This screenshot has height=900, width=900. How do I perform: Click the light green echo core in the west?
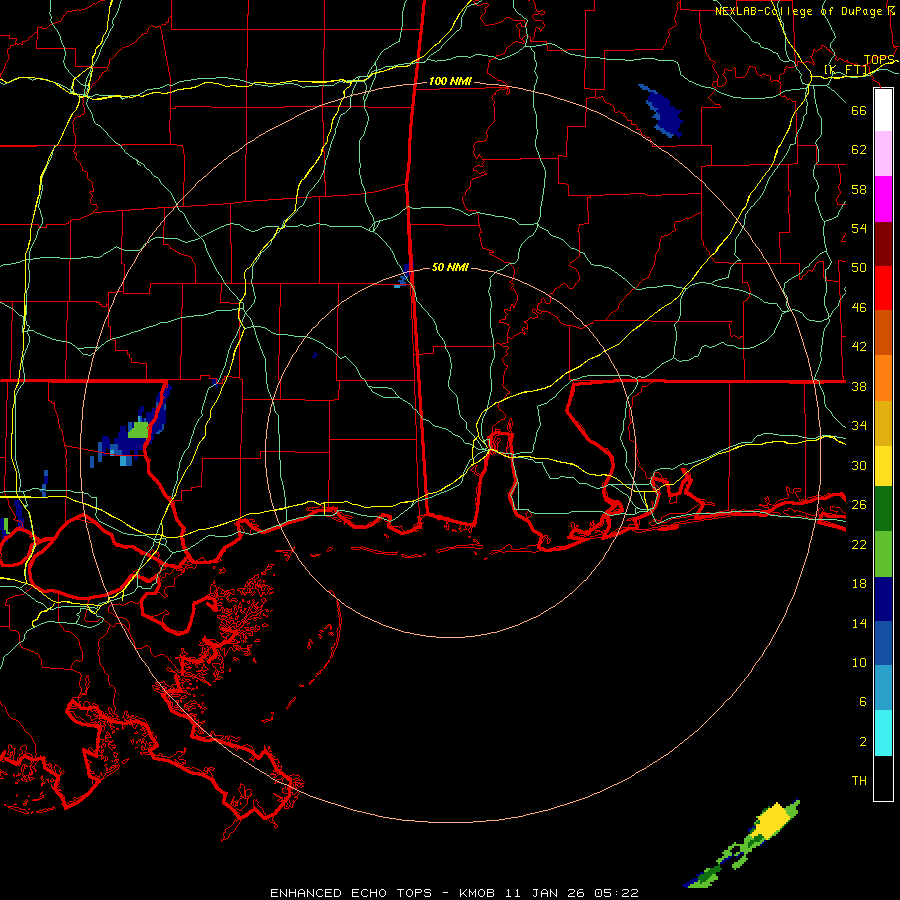click(138, 430)
